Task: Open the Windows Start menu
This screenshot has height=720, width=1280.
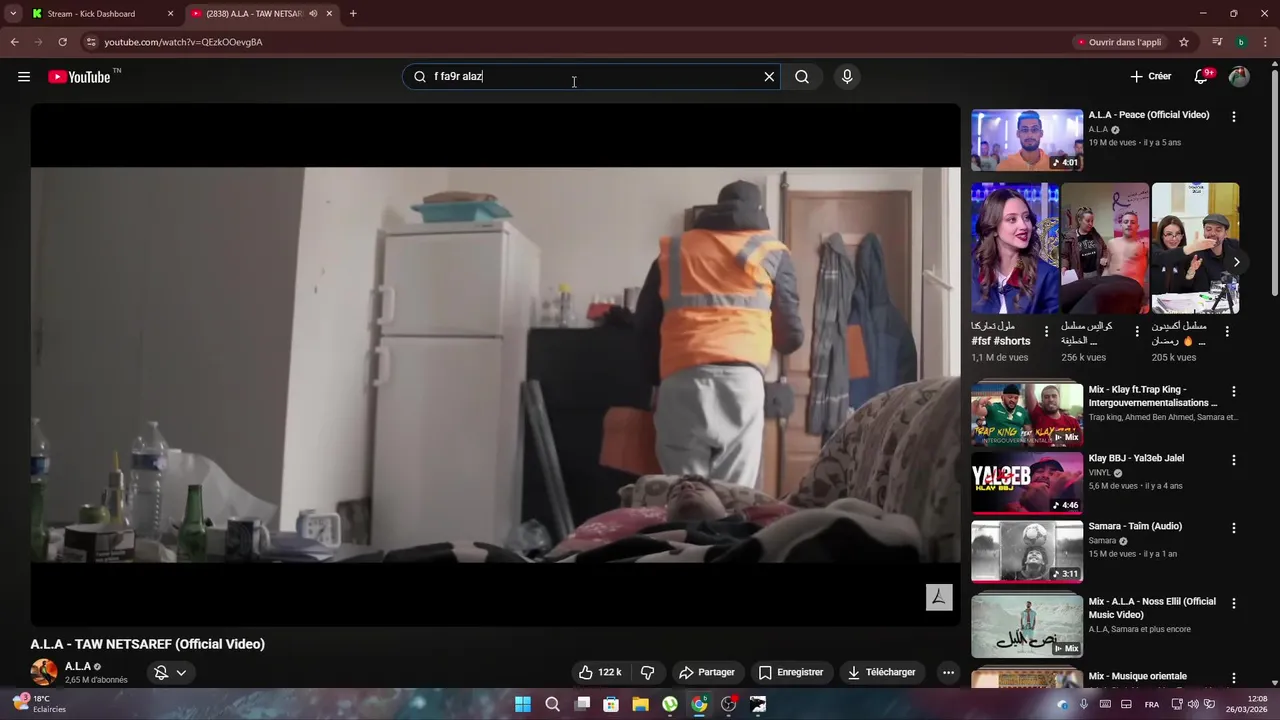Action: 523,704
